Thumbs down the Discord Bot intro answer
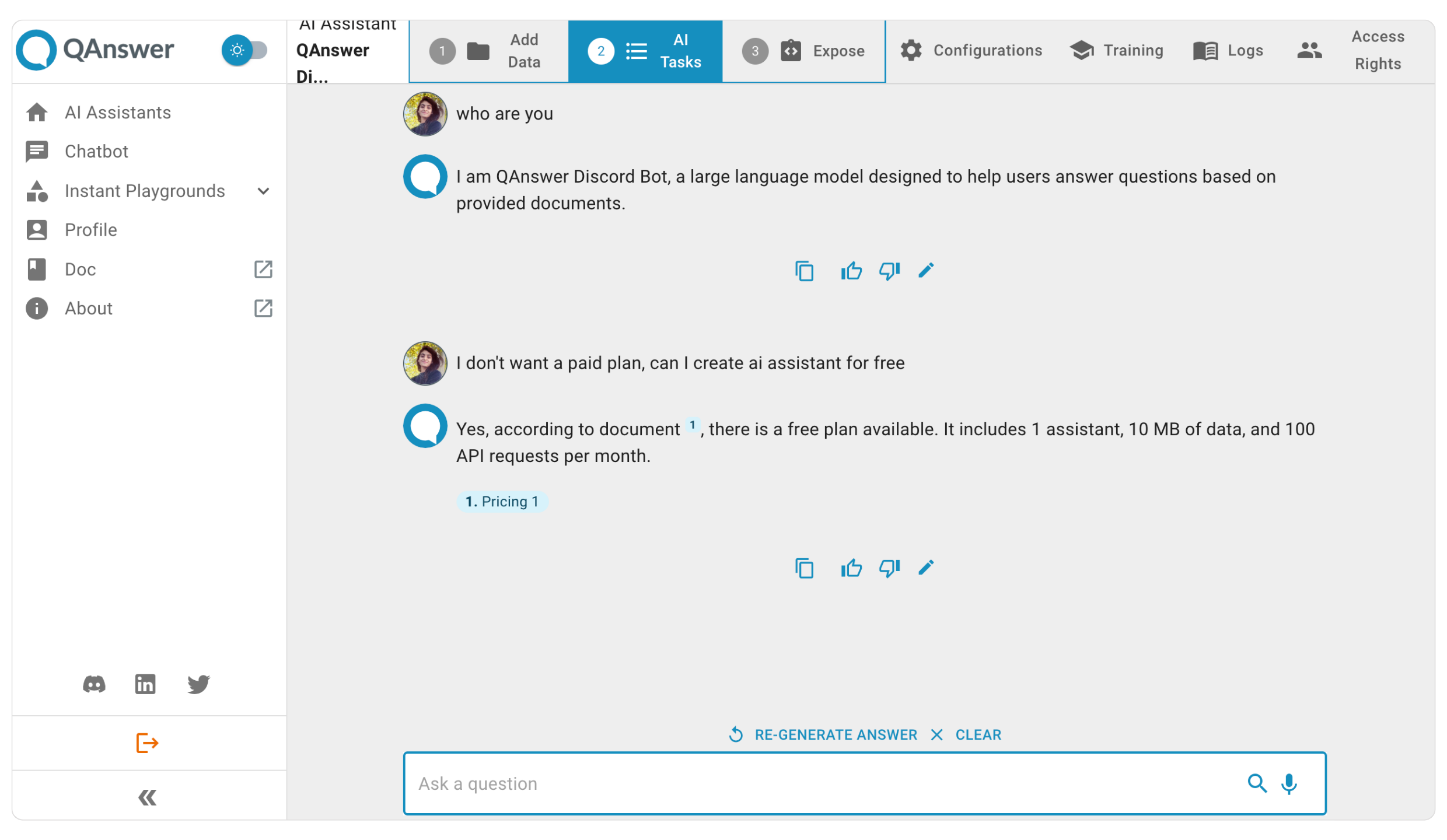 pyautogui.click(x=889, y=271)
